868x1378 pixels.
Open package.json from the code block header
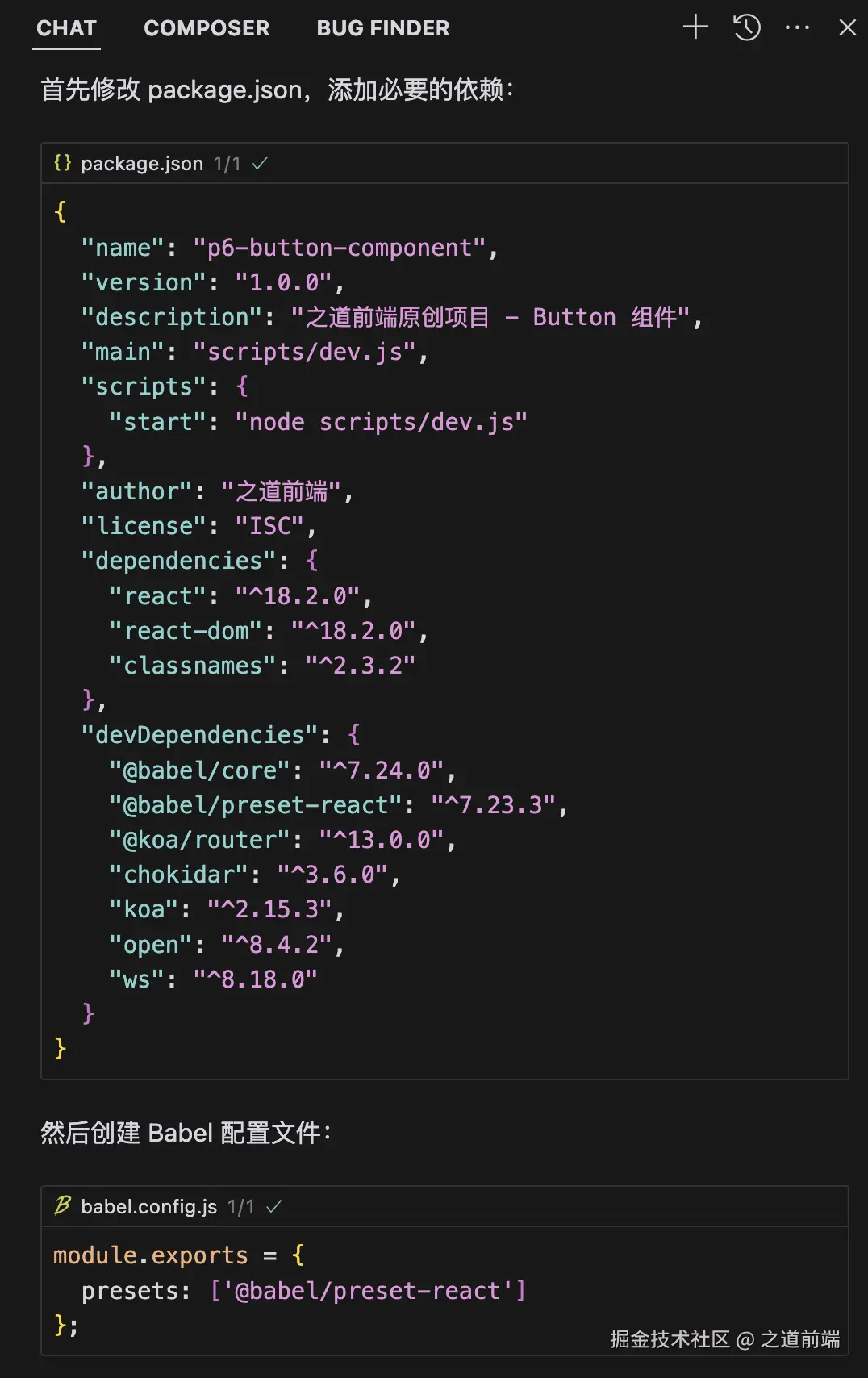pyautogui.click(x=142, y=164)
